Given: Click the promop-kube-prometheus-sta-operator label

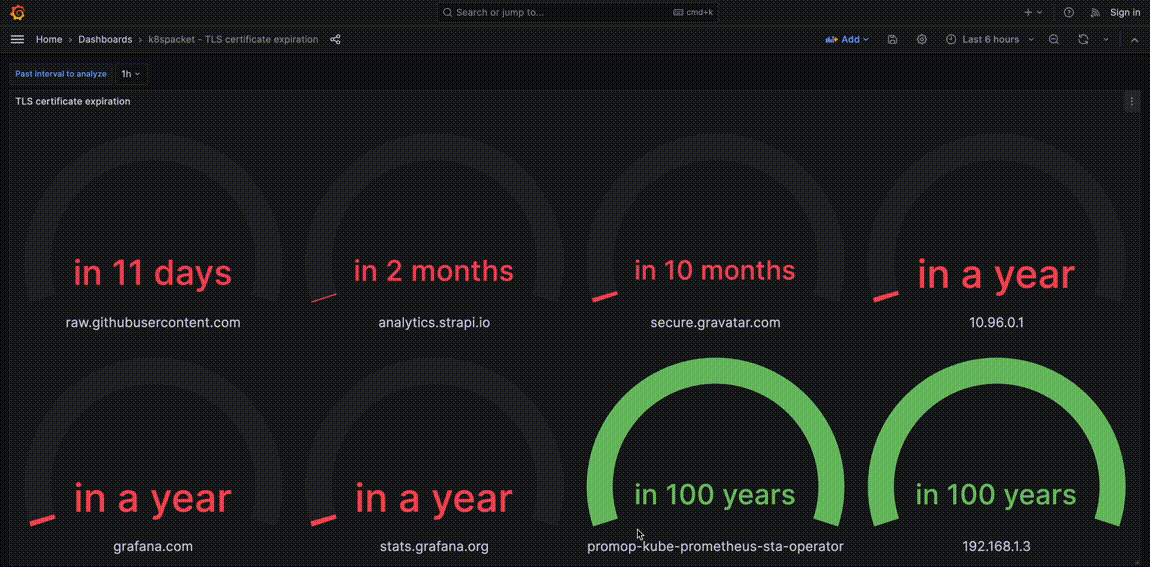Looking at the screenshot, I should coord(715,546).
